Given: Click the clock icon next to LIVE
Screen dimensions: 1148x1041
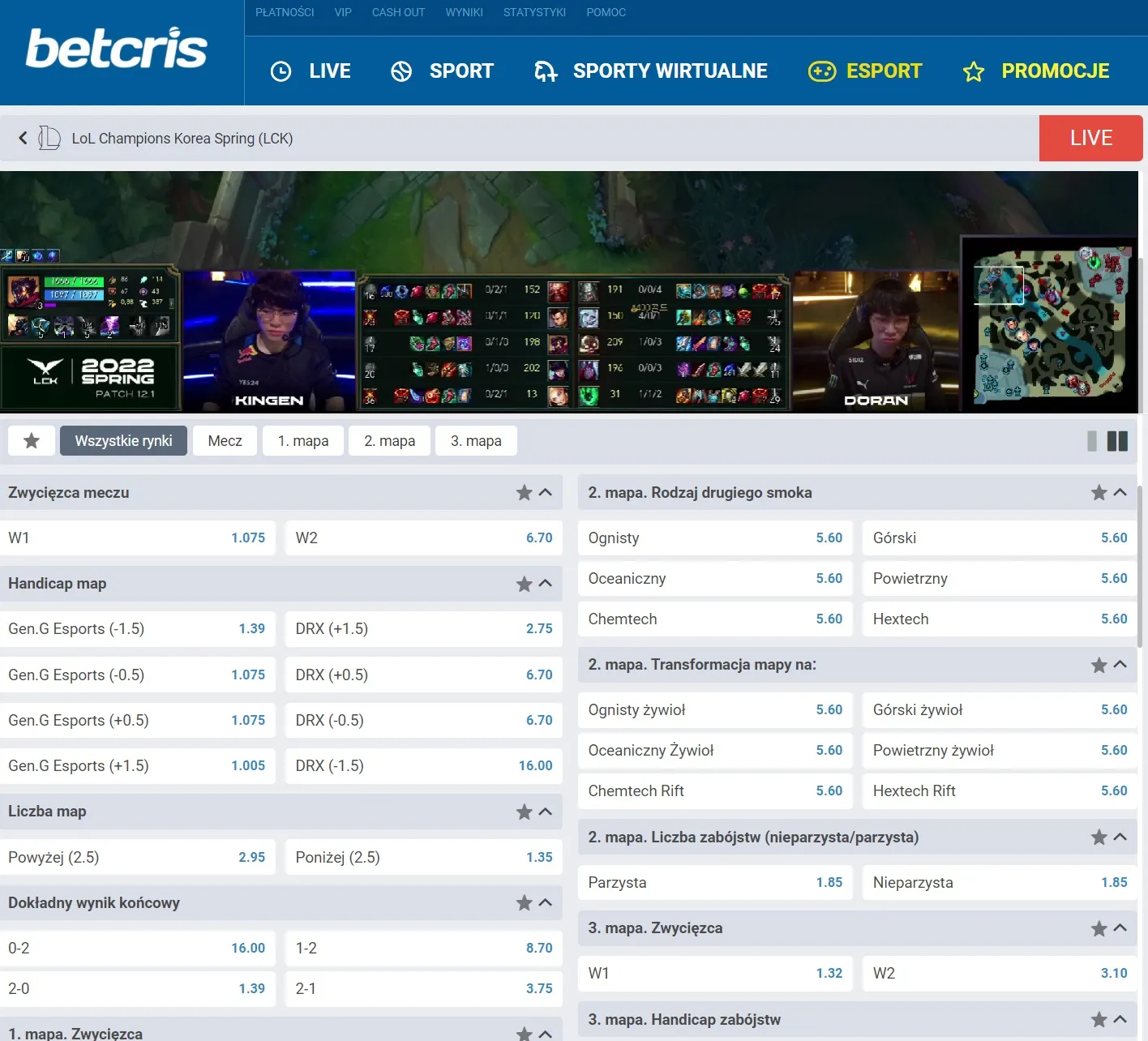Looking at the screenshot, I should (x=281, y=71).
